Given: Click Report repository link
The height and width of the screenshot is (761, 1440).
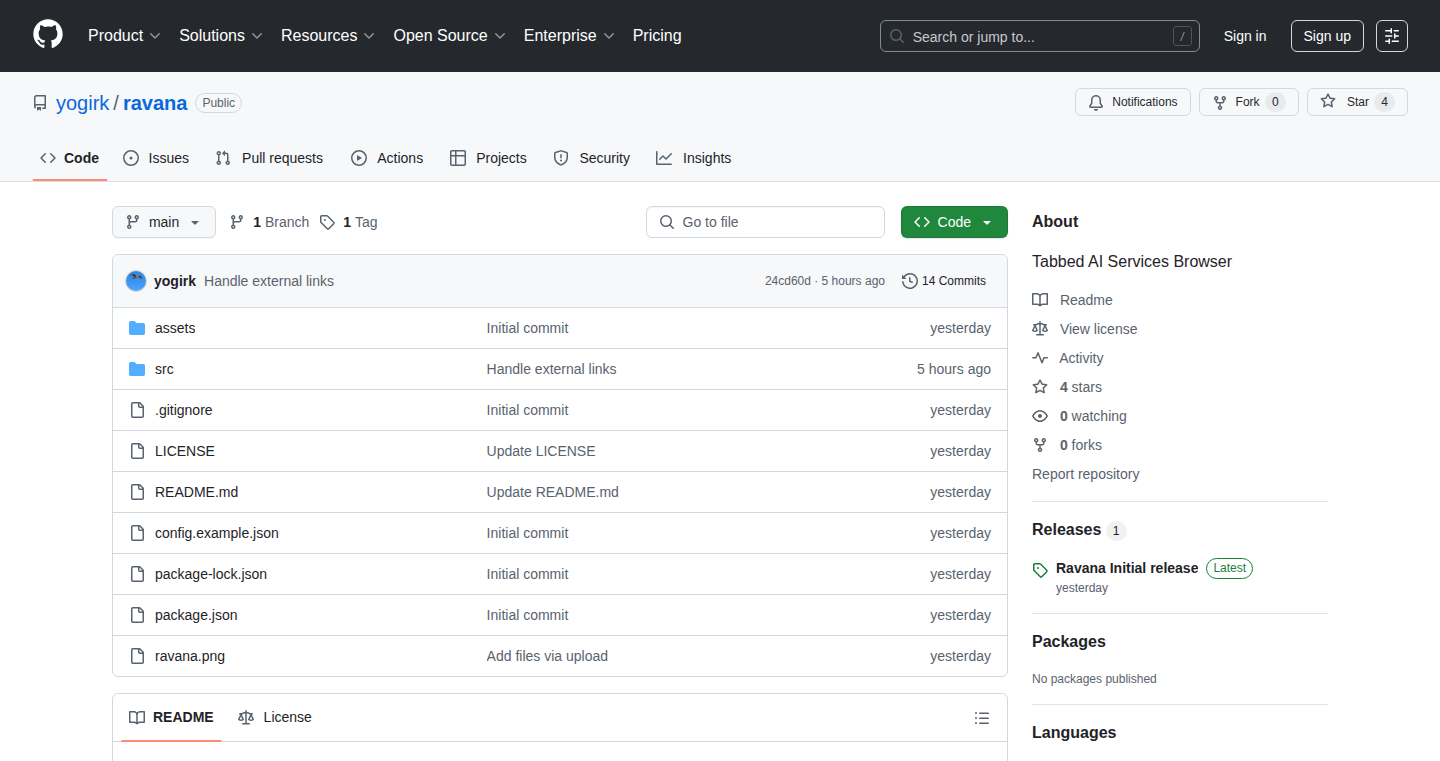Looking at the screenshot, I should click(1086, 474).
